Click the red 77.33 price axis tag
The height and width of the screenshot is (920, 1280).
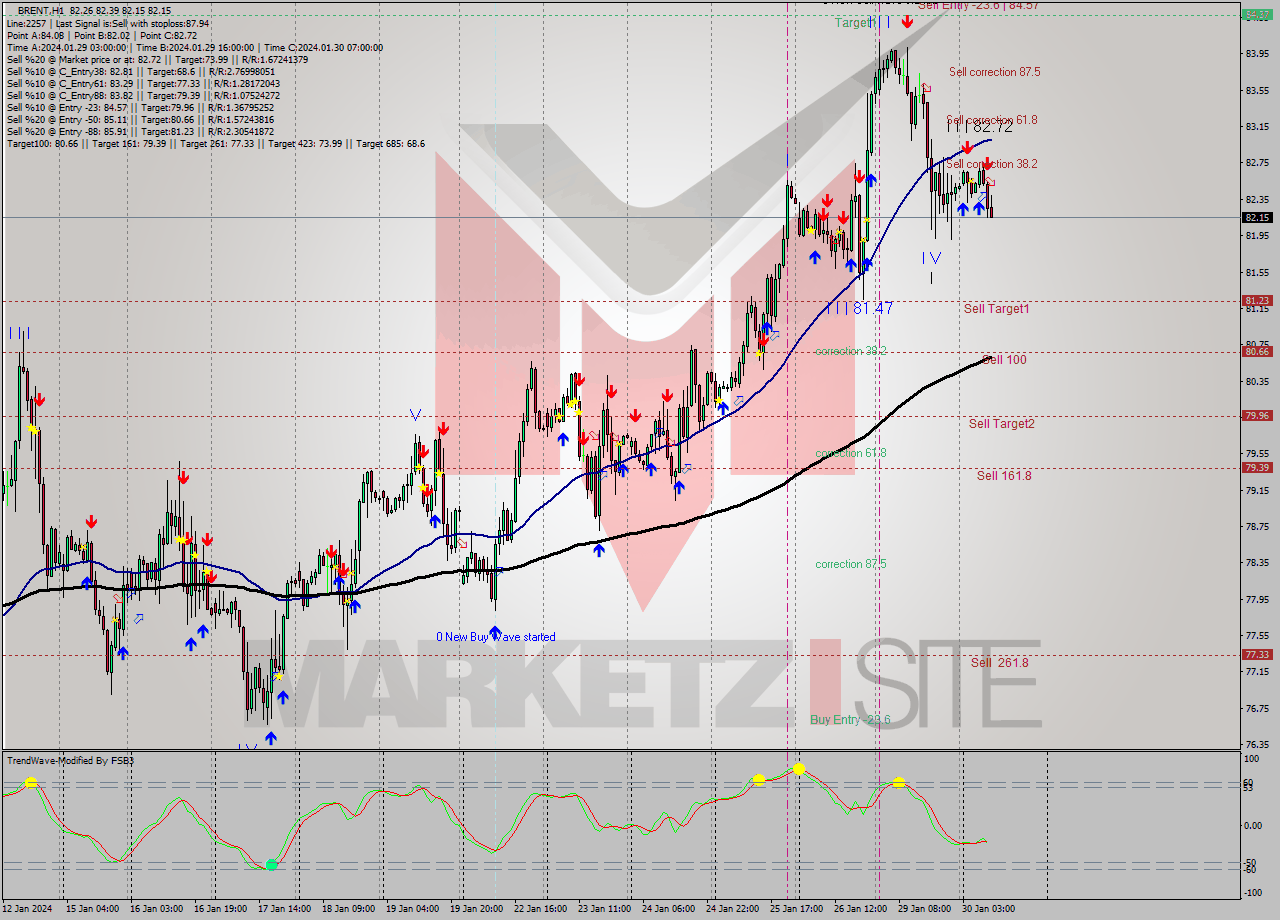[1257, 654]
